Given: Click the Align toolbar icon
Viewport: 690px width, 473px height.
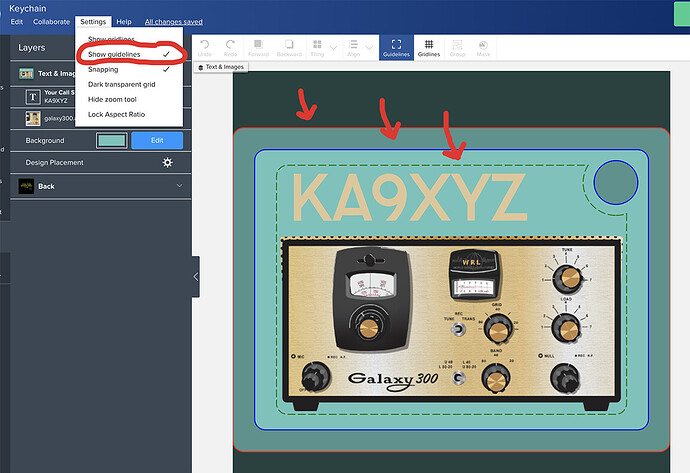Looking at the screenshot, I should click(353, 48).
